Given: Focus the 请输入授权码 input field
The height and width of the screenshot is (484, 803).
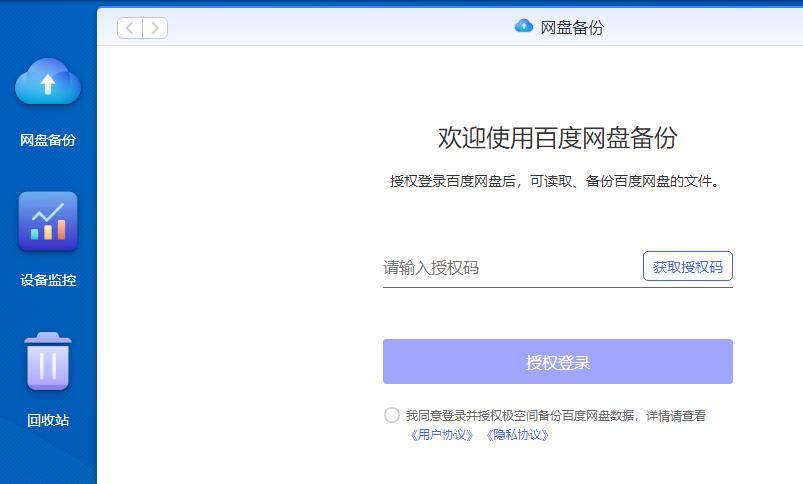Looking at the screenshot, I should click(511, 267).
